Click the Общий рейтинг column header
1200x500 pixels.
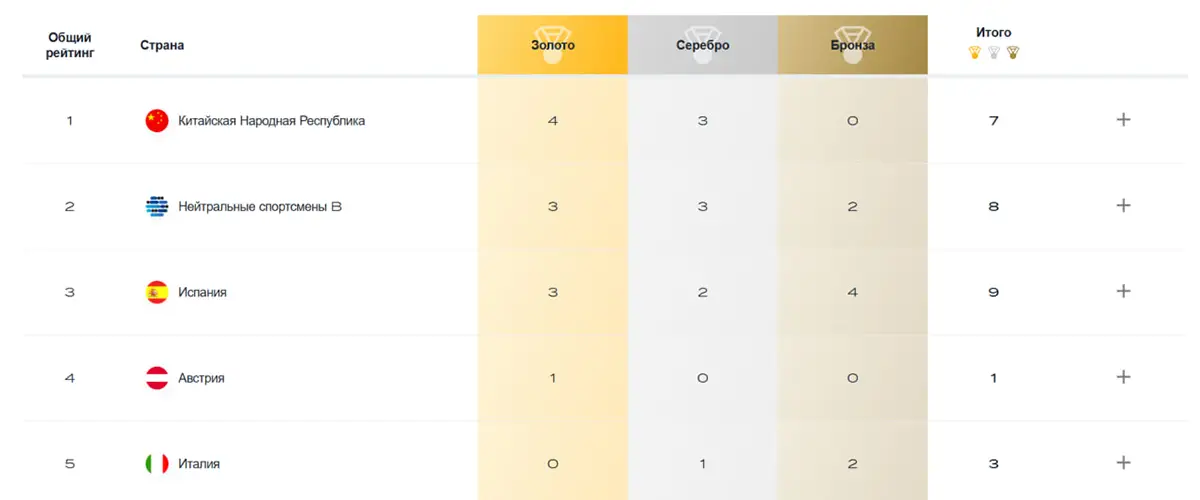[70, 45]
